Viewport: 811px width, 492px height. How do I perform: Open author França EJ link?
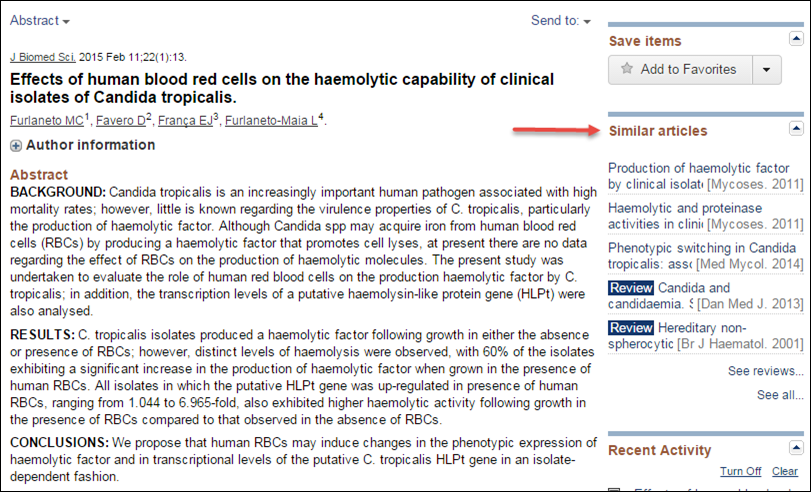point(185,121)
